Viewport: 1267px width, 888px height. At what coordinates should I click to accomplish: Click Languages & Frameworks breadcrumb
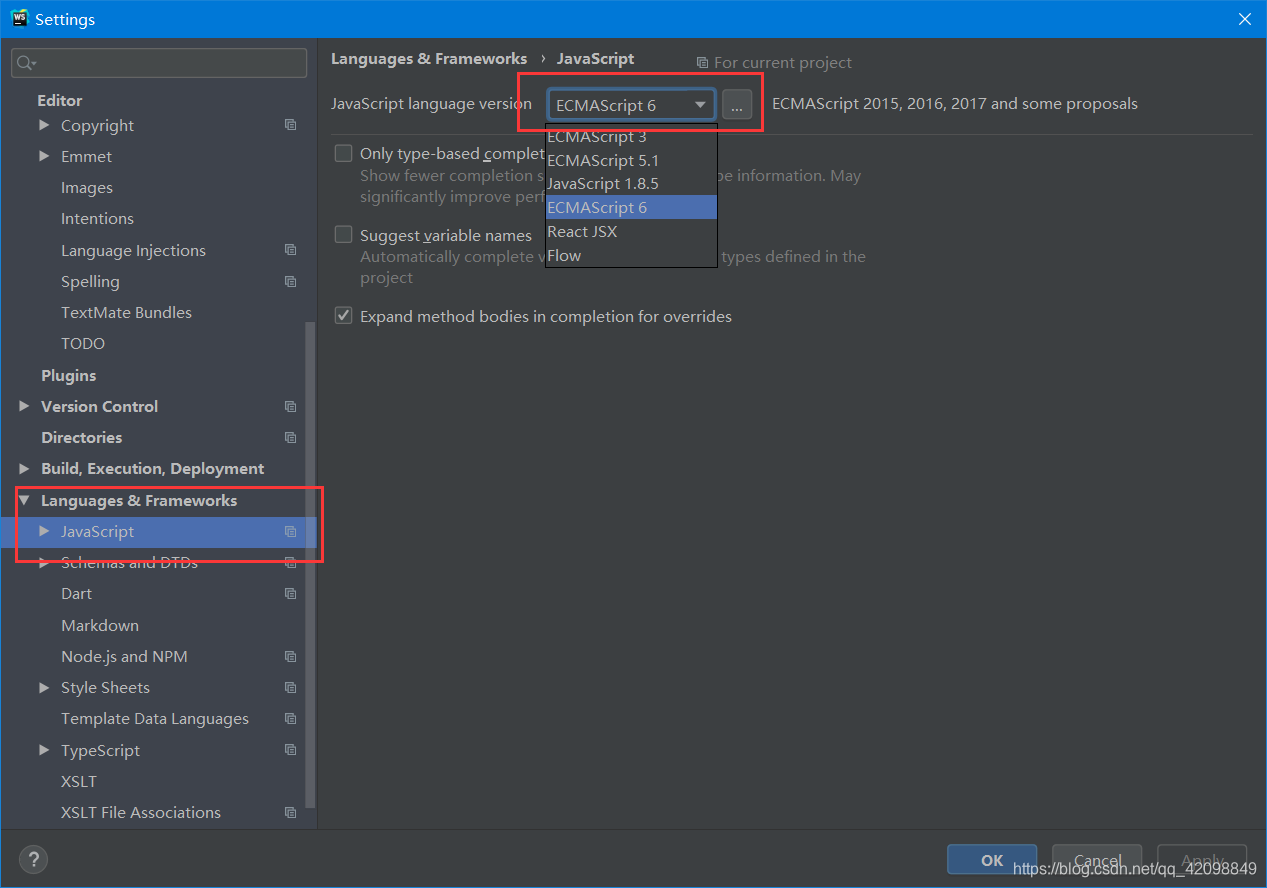pos(429,59)
